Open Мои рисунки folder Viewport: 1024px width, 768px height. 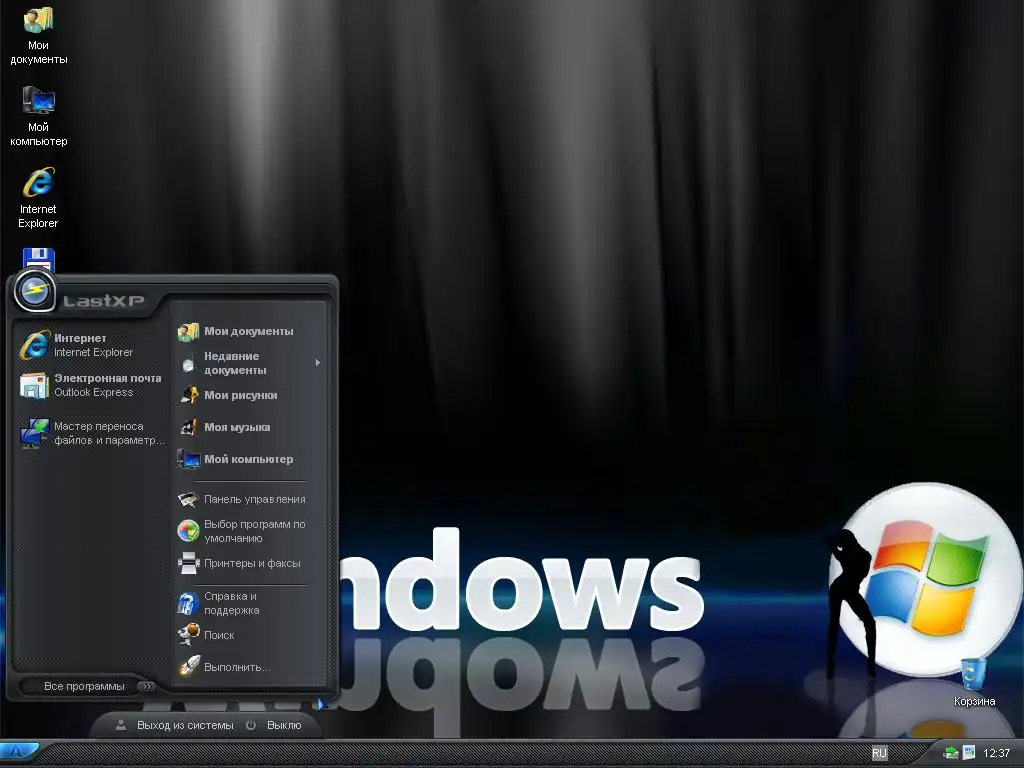[x=227, y=395]
